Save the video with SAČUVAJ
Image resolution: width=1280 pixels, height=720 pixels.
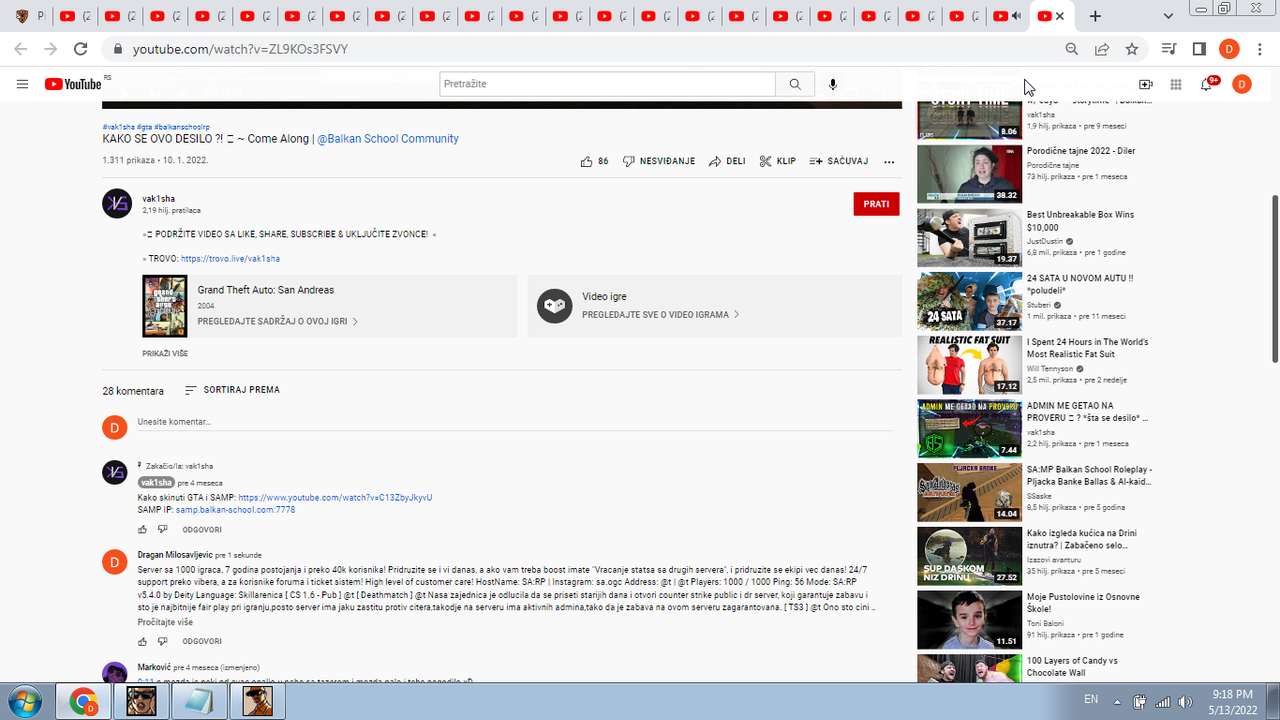838,161
